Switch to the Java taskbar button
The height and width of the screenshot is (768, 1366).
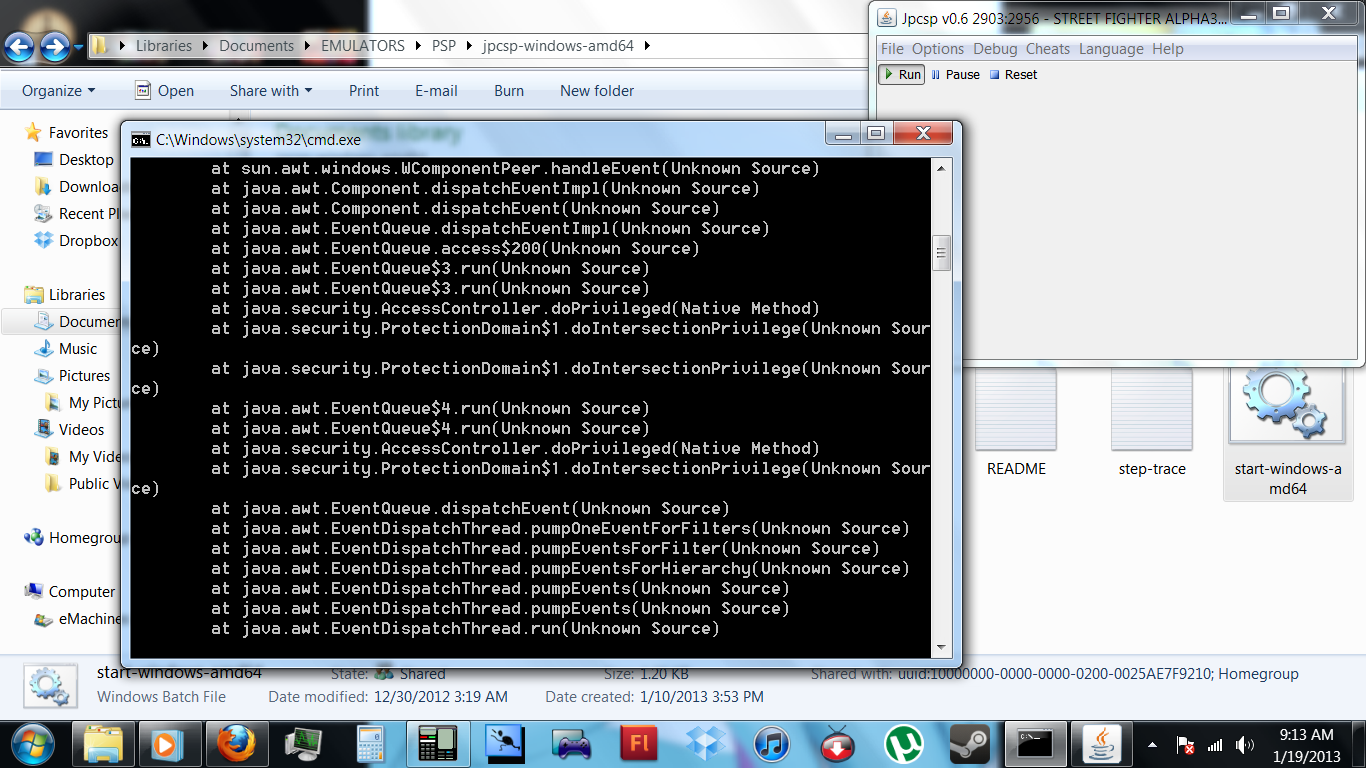[1102, 744]
